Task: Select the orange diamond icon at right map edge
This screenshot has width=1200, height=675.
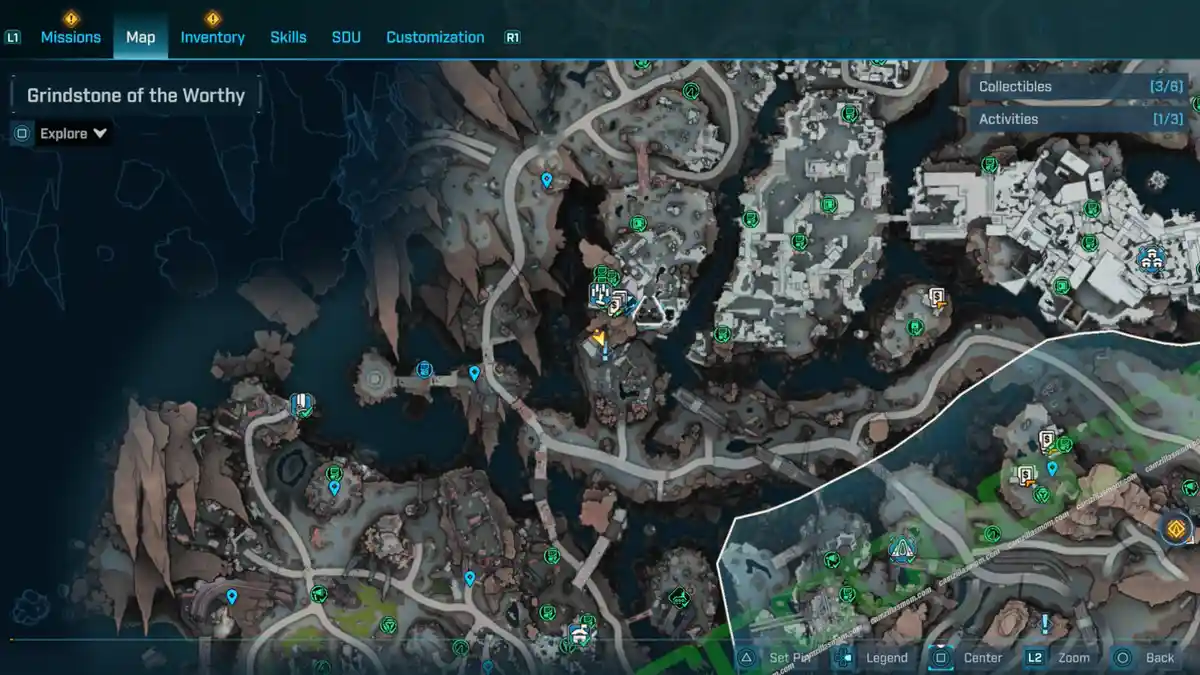Action: (1177, 527)
